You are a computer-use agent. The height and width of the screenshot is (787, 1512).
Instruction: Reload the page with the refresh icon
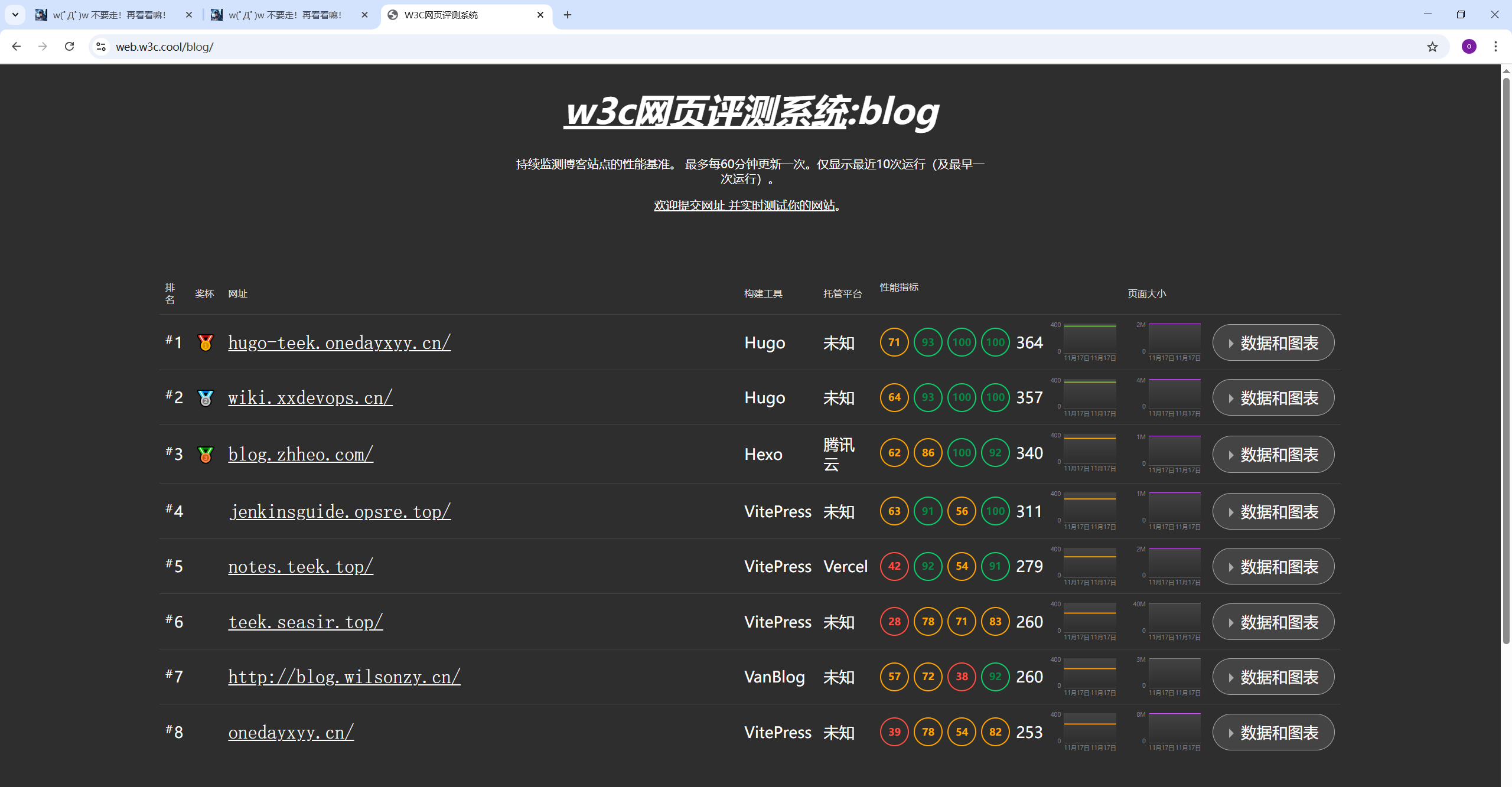70,47
